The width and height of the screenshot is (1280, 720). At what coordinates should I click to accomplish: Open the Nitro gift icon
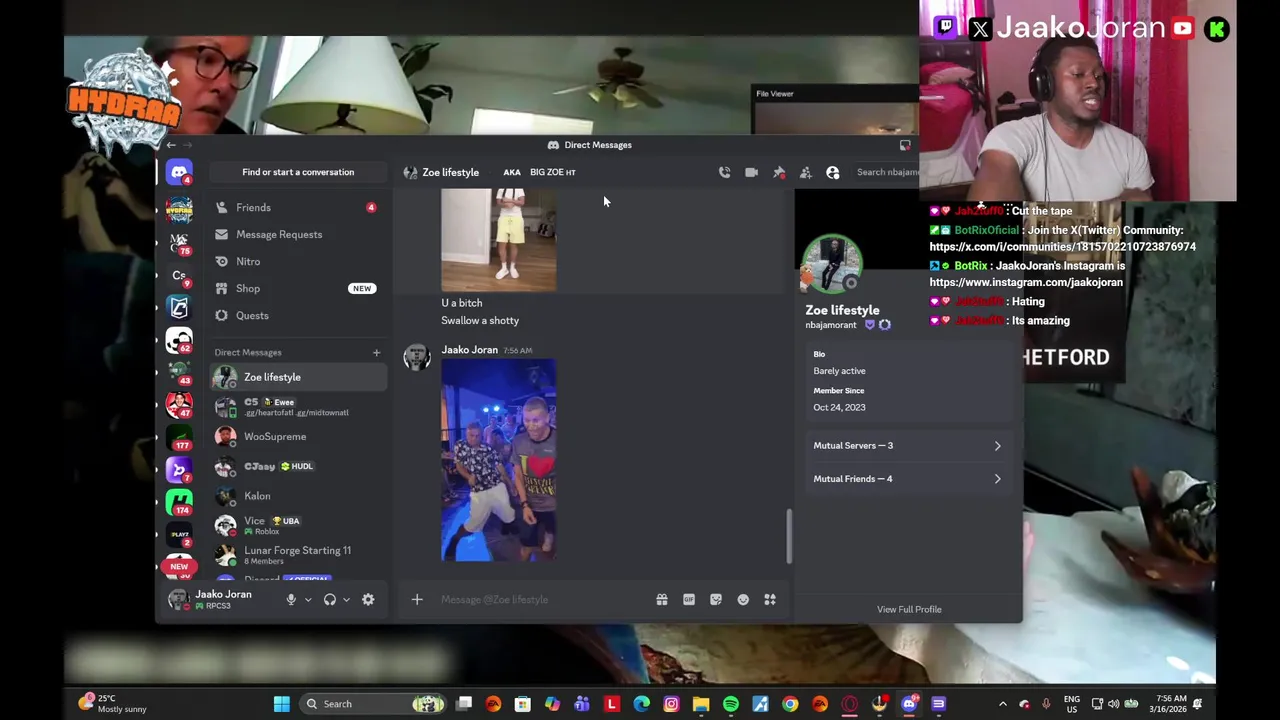click(x=661, y=600)
